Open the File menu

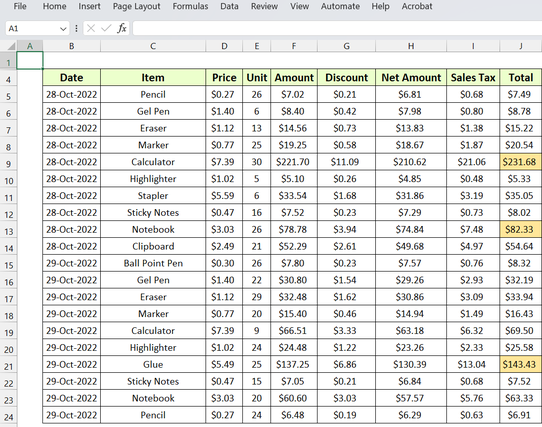20,6
